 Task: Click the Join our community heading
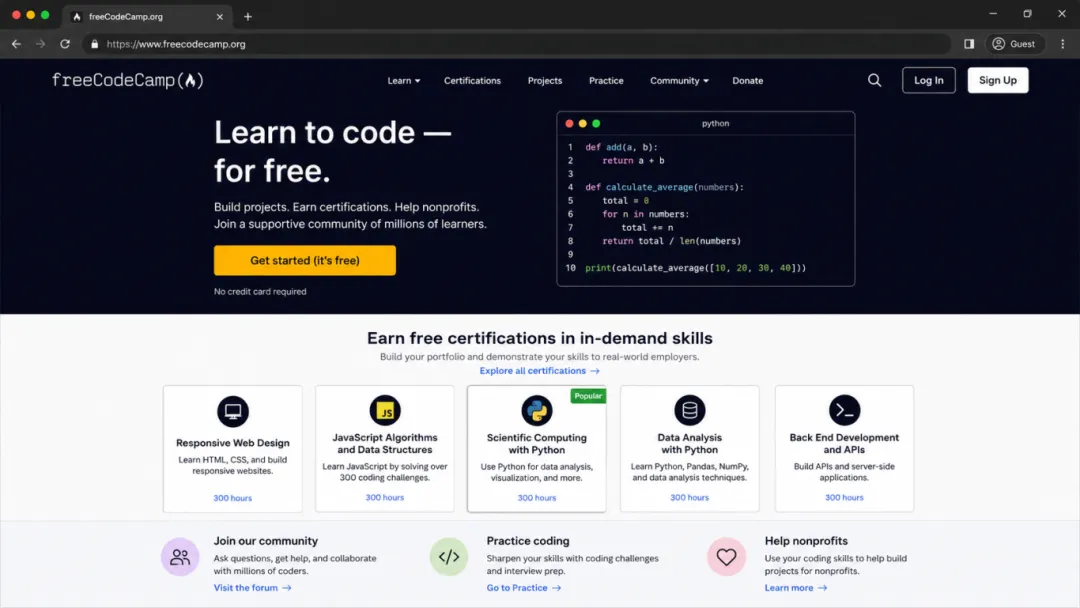point(266,541)
